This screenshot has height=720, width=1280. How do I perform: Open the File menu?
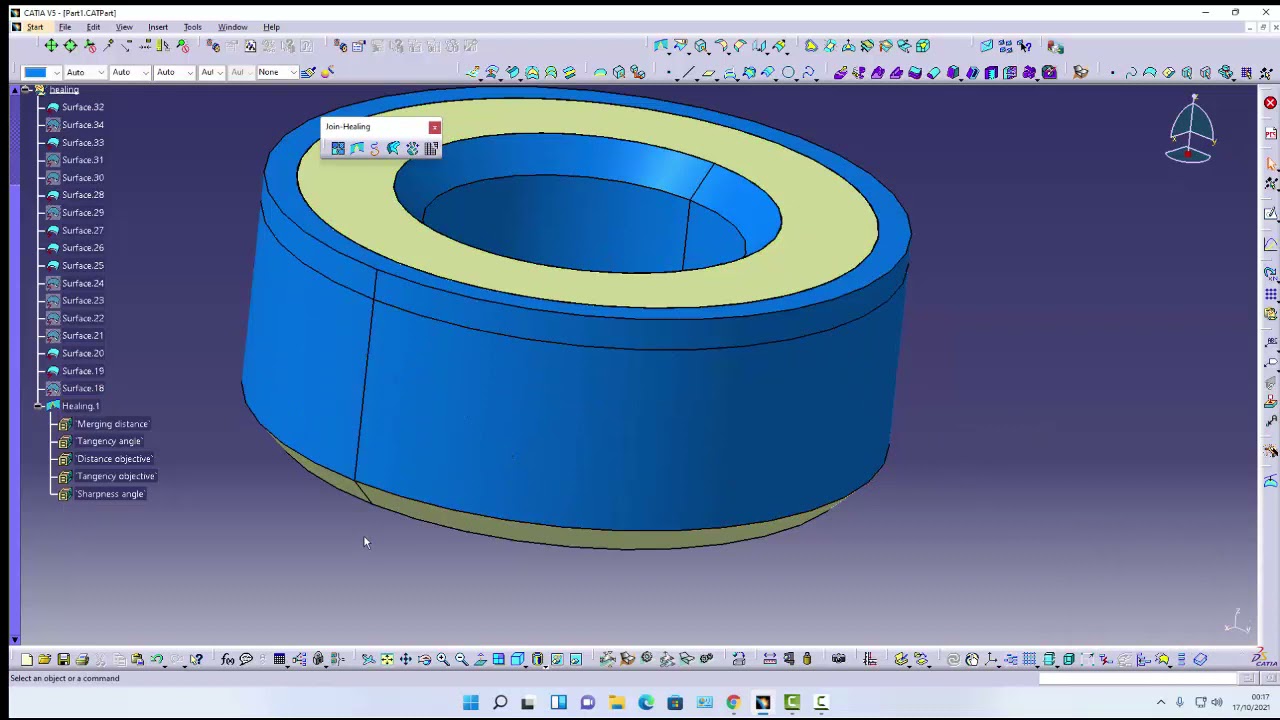[x=65, y=27]
